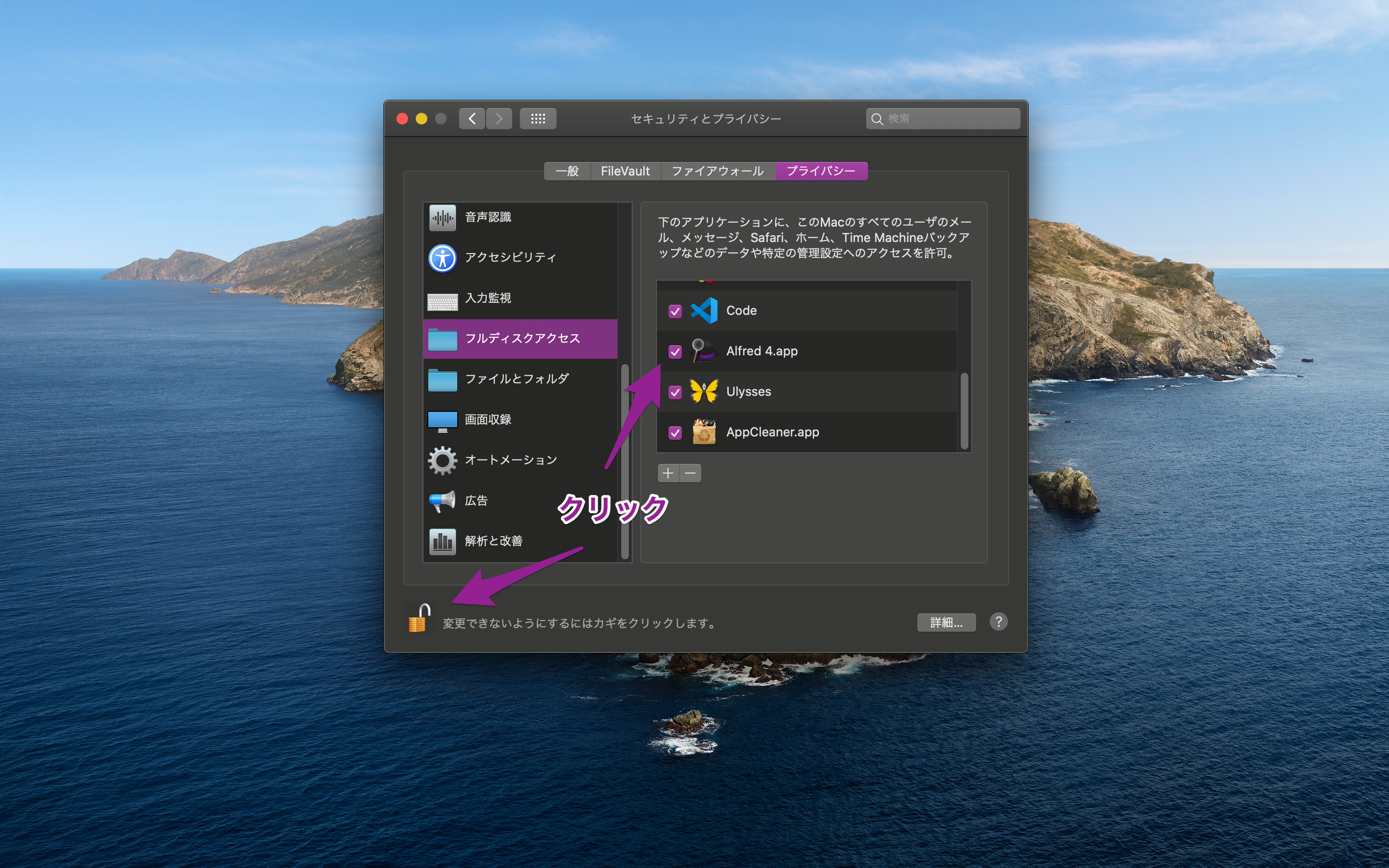The height and width of the screenshot is (868, 1389).
Task: Switch to the ファイアウォール tab
Action: coord(718,171)
